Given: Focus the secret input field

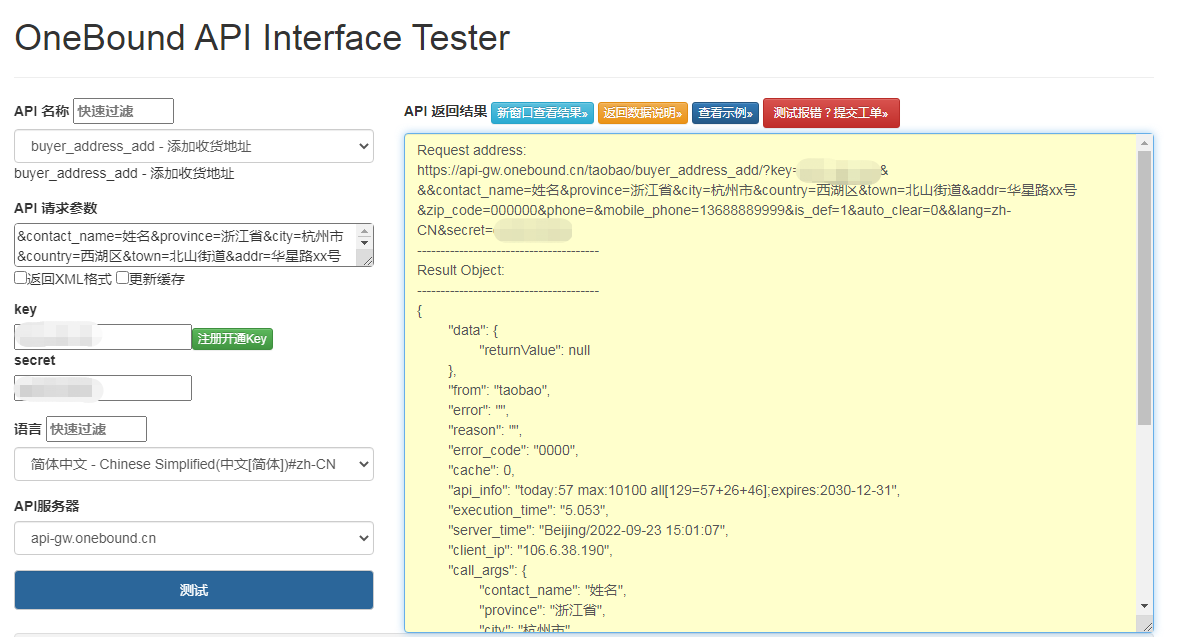Looking at the screenshot, I should click(102, 388).
